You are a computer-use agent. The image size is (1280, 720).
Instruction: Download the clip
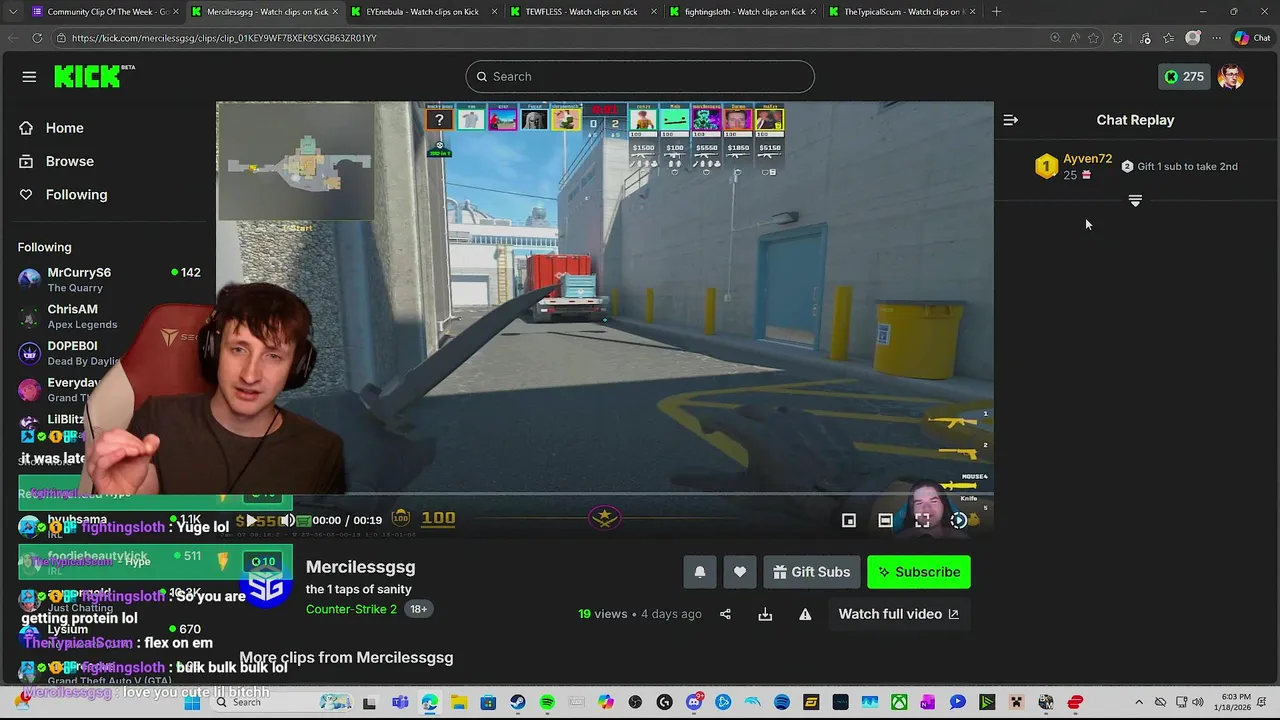pyautogui.click(x=765, y=614)
